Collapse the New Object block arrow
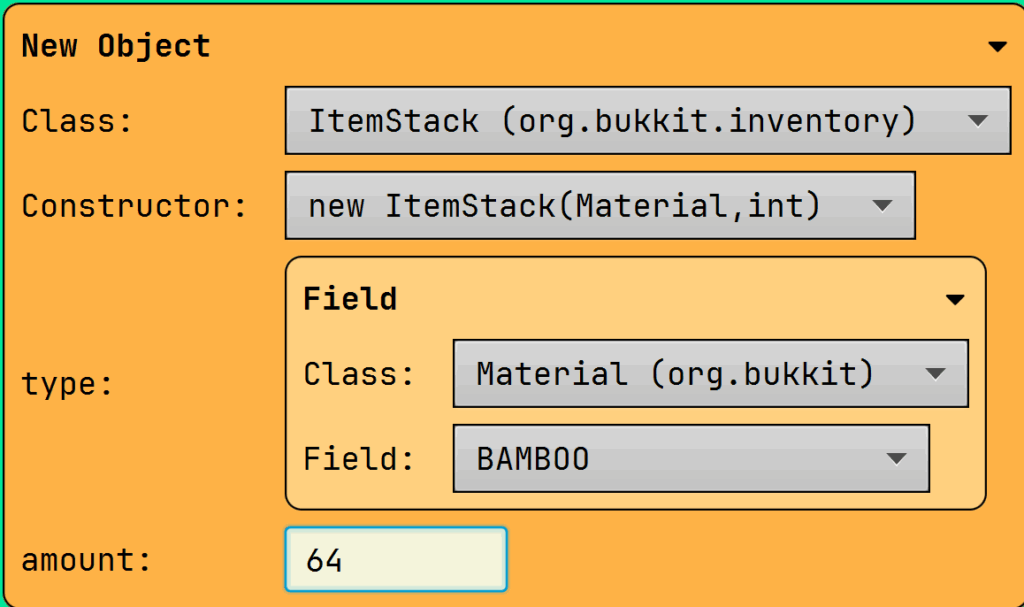The width and height of the screenshot is (1024, 607). coord(996,47)
